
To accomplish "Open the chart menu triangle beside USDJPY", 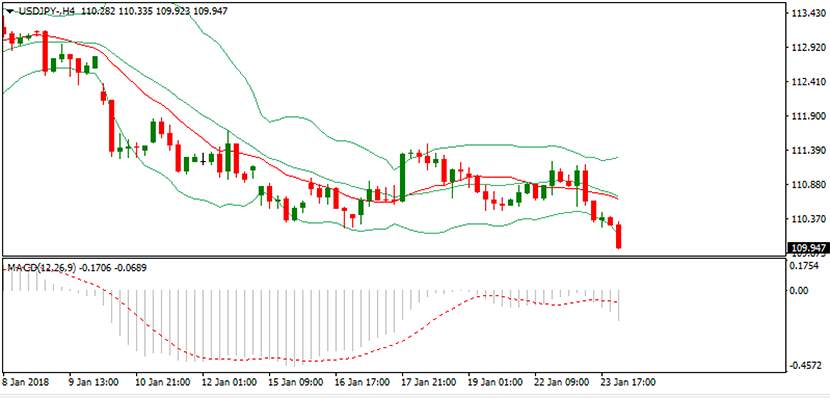I will coord(10,11).
